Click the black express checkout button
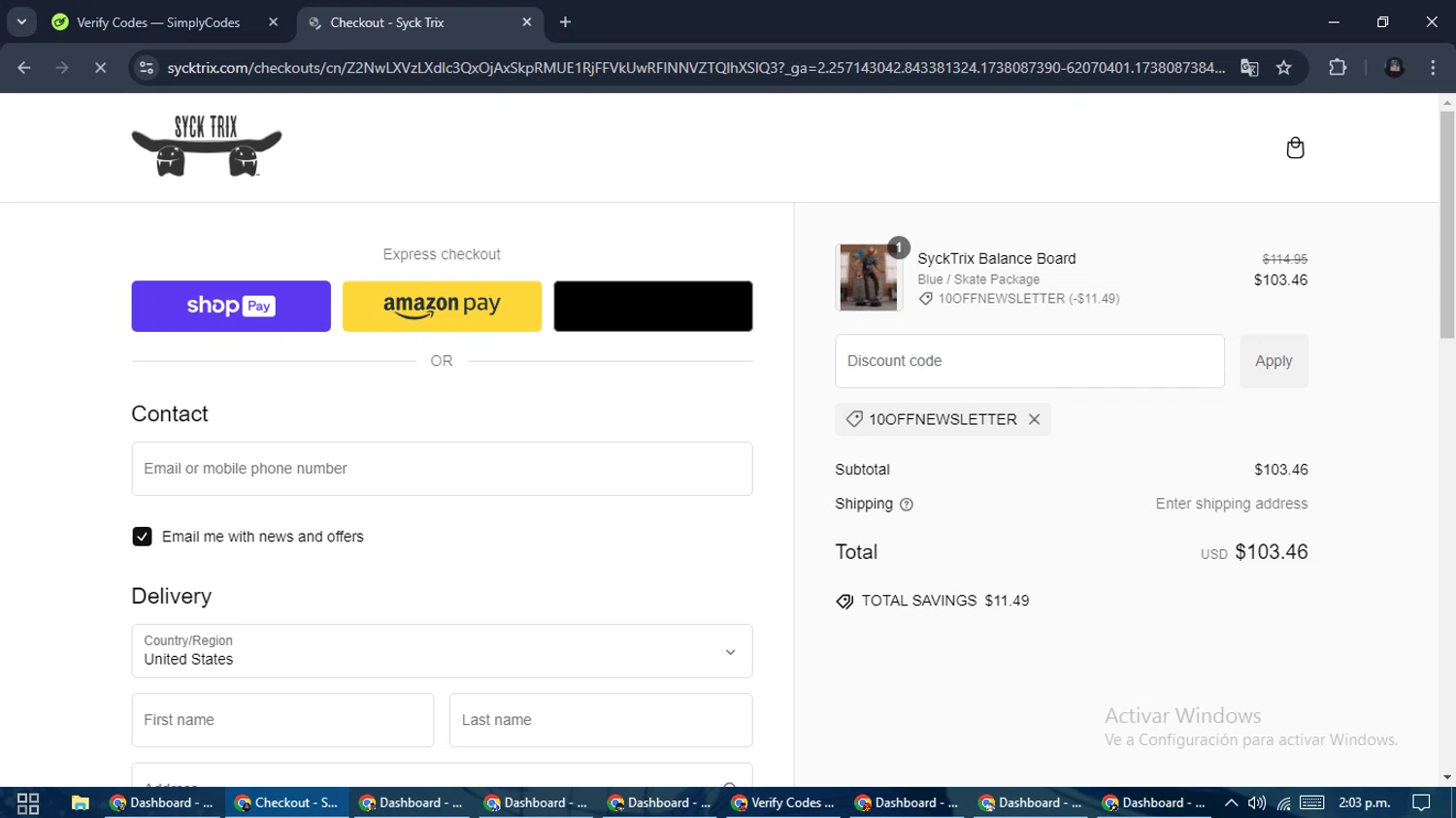1456x818 pixels. pos(653,306)
